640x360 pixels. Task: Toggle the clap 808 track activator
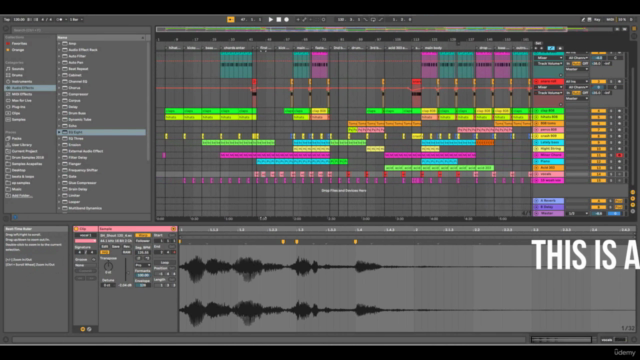point(598,111)
